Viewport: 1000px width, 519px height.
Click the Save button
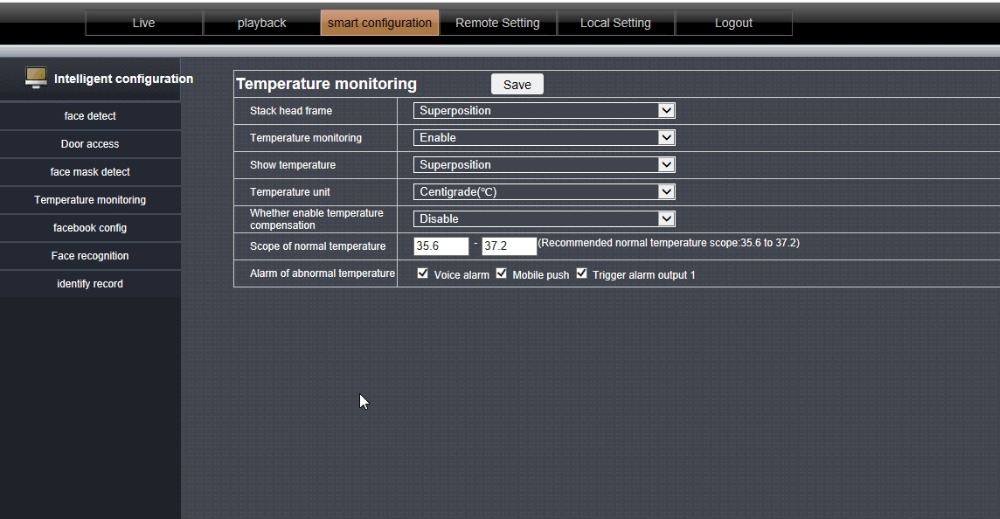click(x=517, y=84)
